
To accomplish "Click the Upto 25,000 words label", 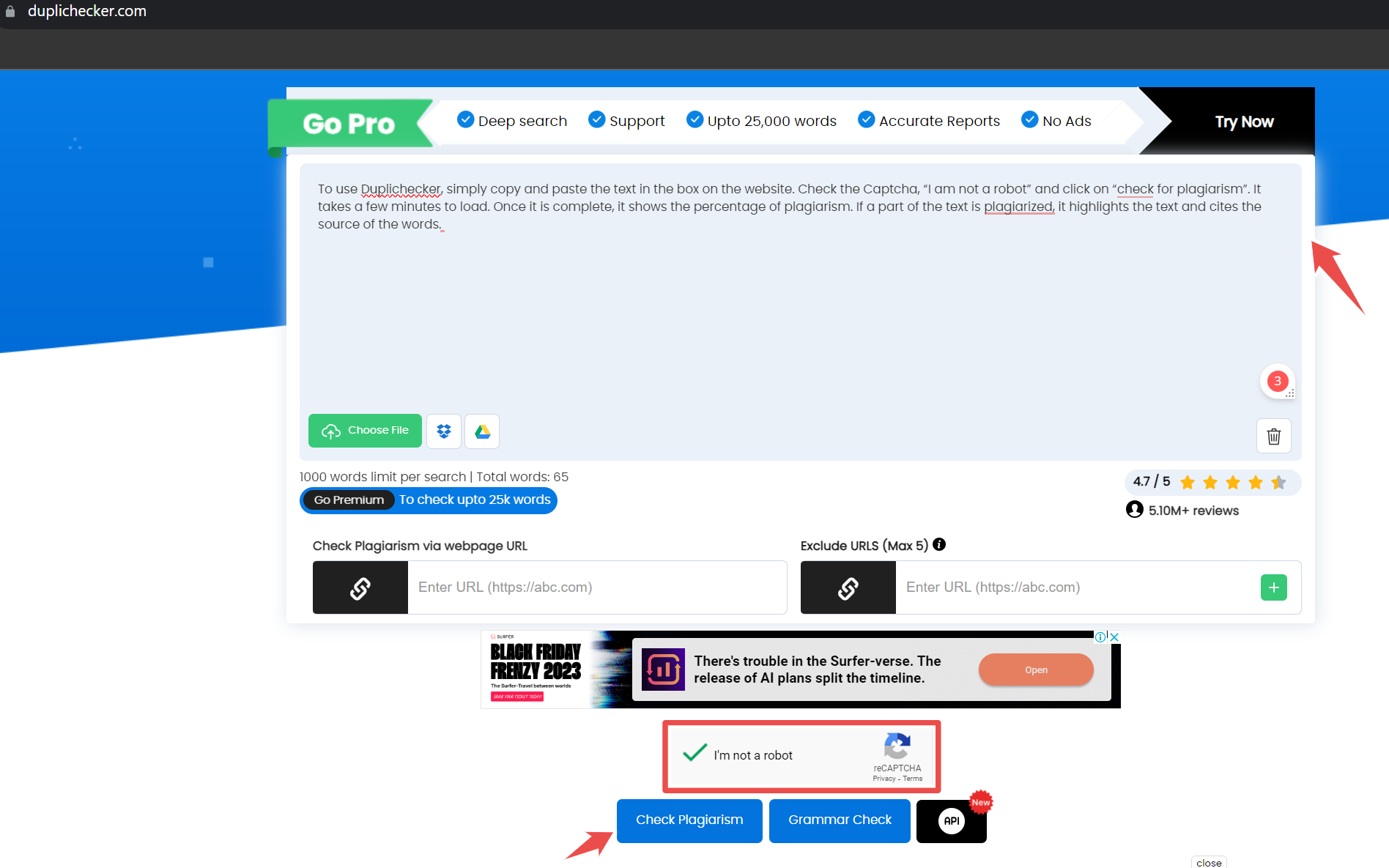I will pyautogui.click(x=772, y=121).
